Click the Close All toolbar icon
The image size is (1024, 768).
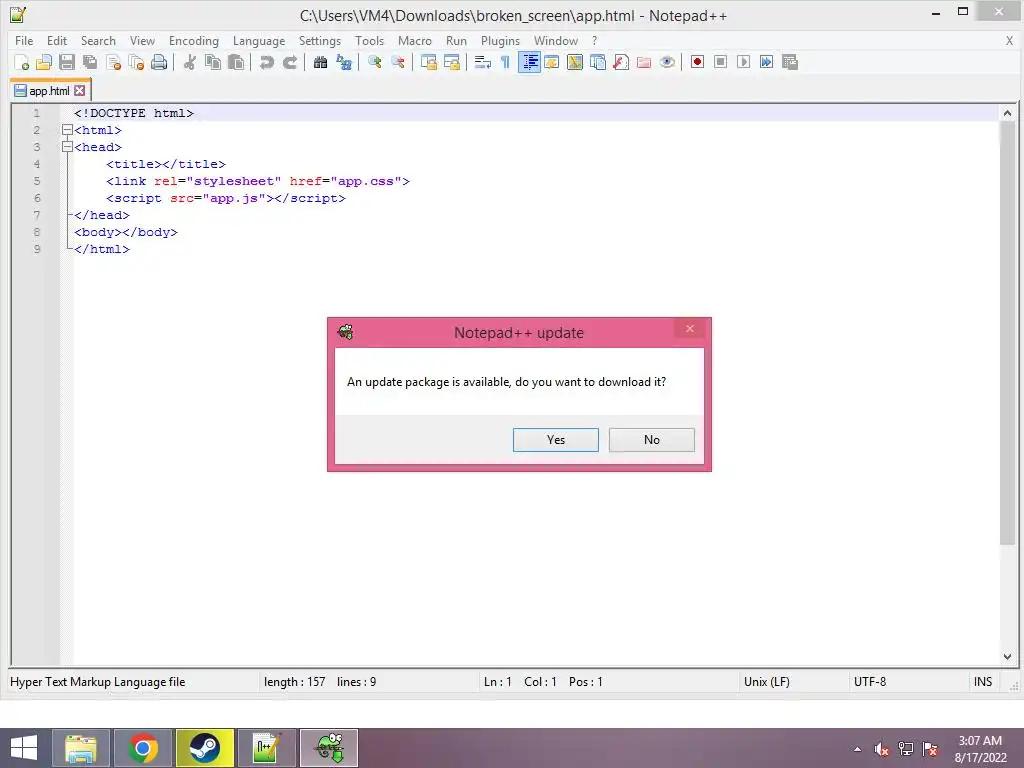[x=136, y=62]
